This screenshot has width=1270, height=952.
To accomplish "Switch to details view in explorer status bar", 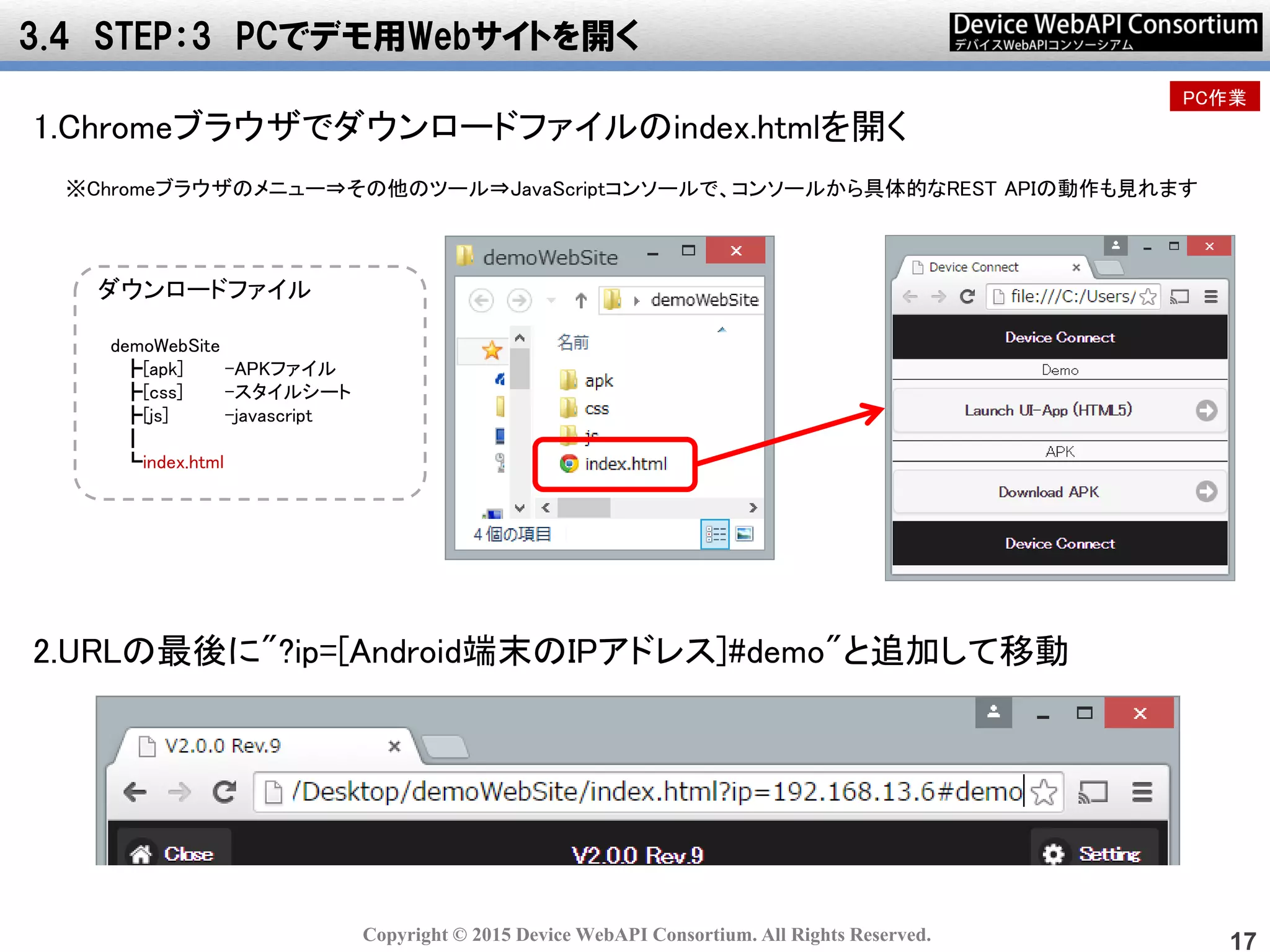I will pos(715,534).
